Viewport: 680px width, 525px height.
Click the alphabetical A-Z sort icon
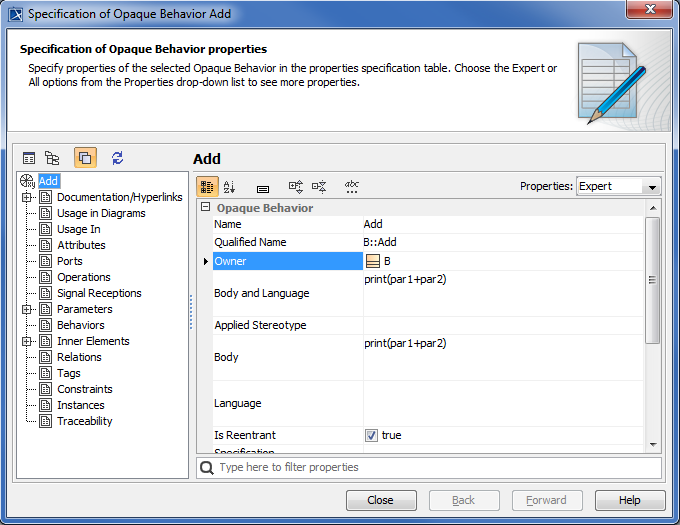229,187
